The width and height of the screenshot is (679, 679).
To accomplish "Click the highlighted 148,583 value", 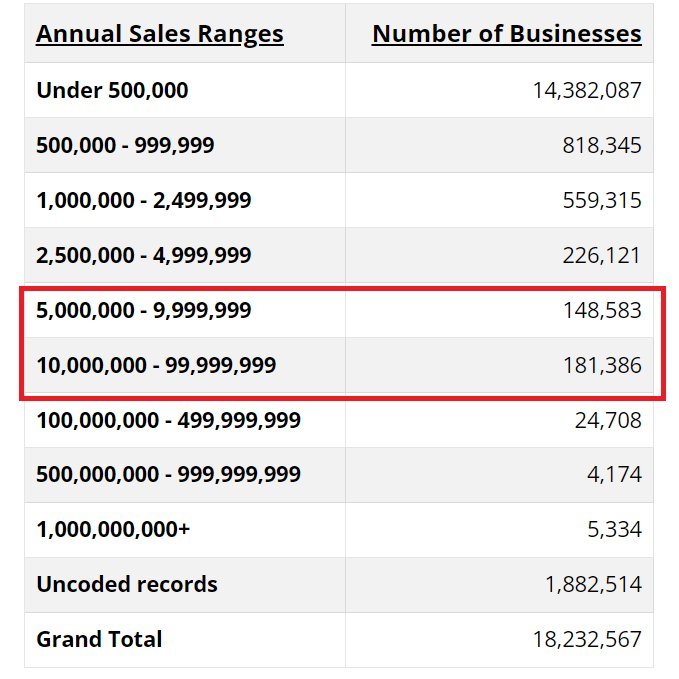I will tap(602, 311).
